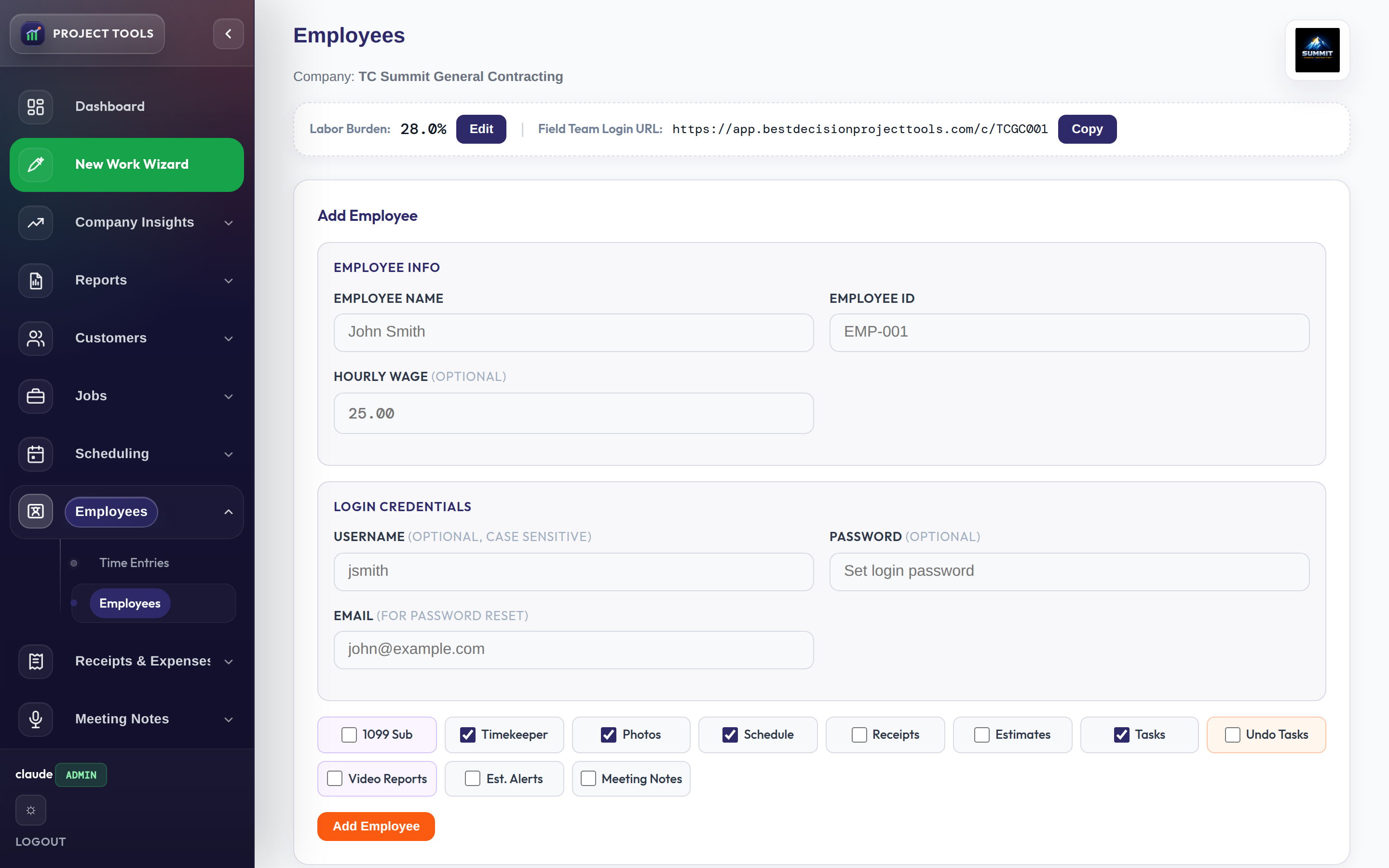The height and width of the screenshot is (868, 1389).
Task: Uncheck the Tasks checkbox
Action: point(1121,735)
